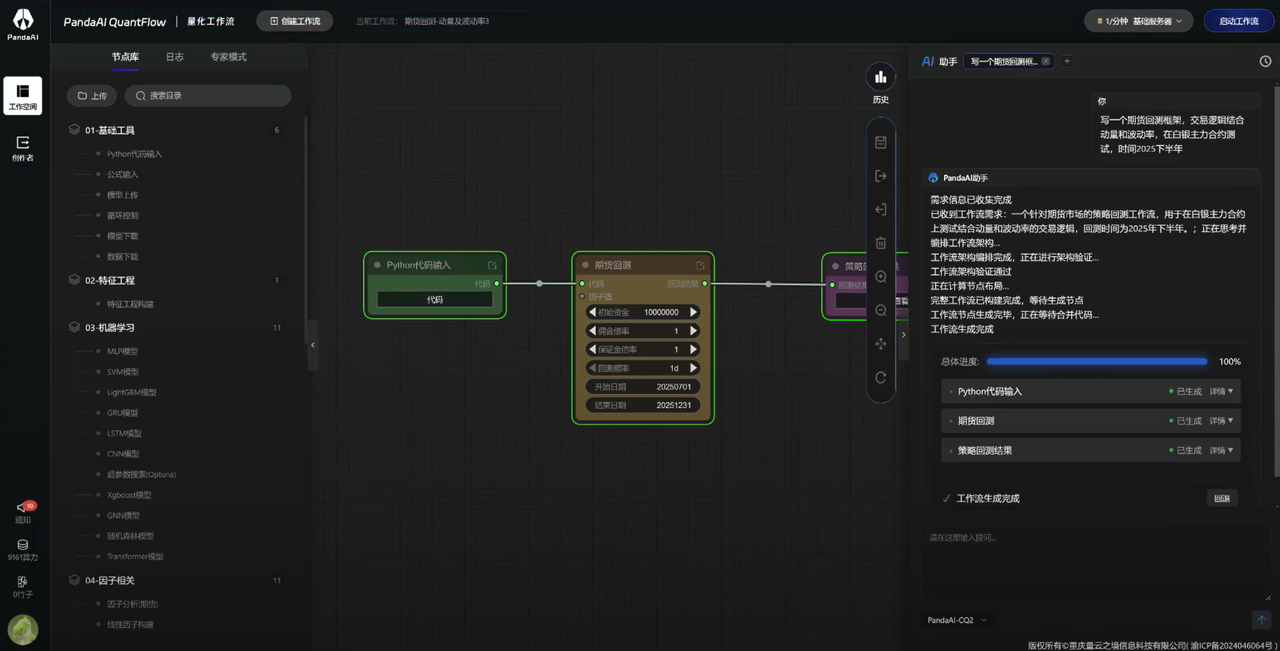This screenshot has height=651, width=1280.
Task: Select LightGBM模型 in node library
Action: point(131,392)
